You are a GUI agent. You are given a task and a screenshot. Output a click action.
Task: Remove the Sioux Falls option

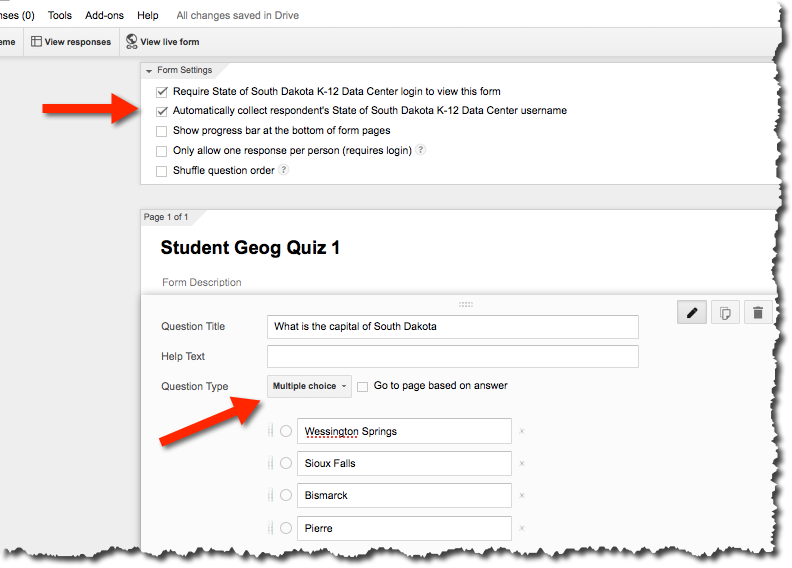click(x=522, y=463)
